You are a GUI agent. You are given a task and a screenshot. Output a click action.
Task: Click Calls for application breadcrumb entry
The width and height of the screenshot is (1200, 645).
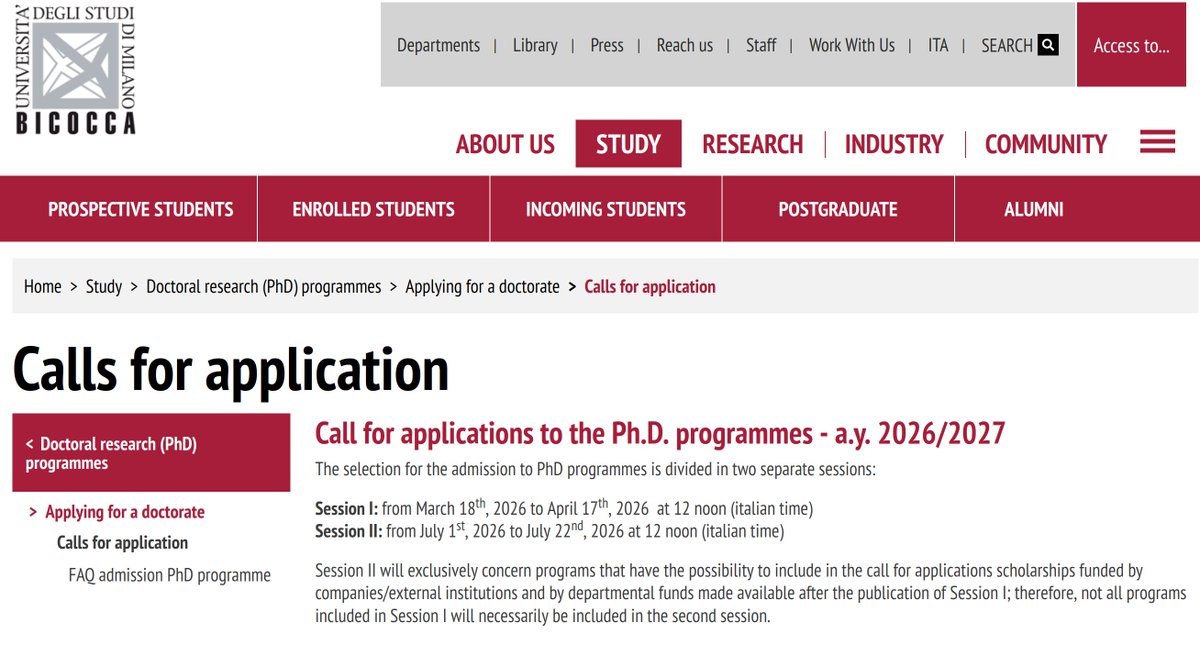pos(650,286)
